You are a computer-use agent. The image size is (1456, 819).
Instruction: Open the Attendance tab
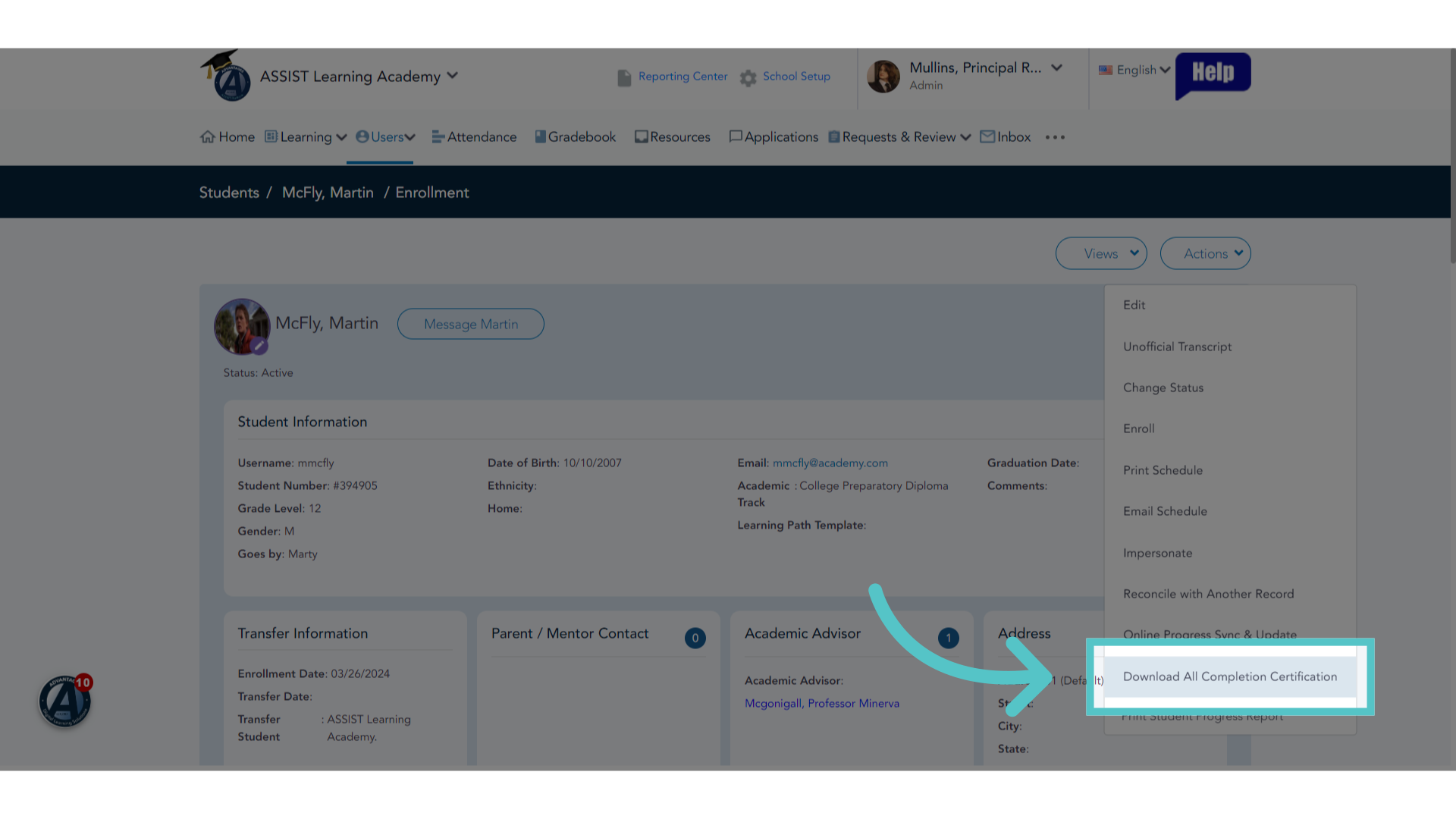pos(474,137)
